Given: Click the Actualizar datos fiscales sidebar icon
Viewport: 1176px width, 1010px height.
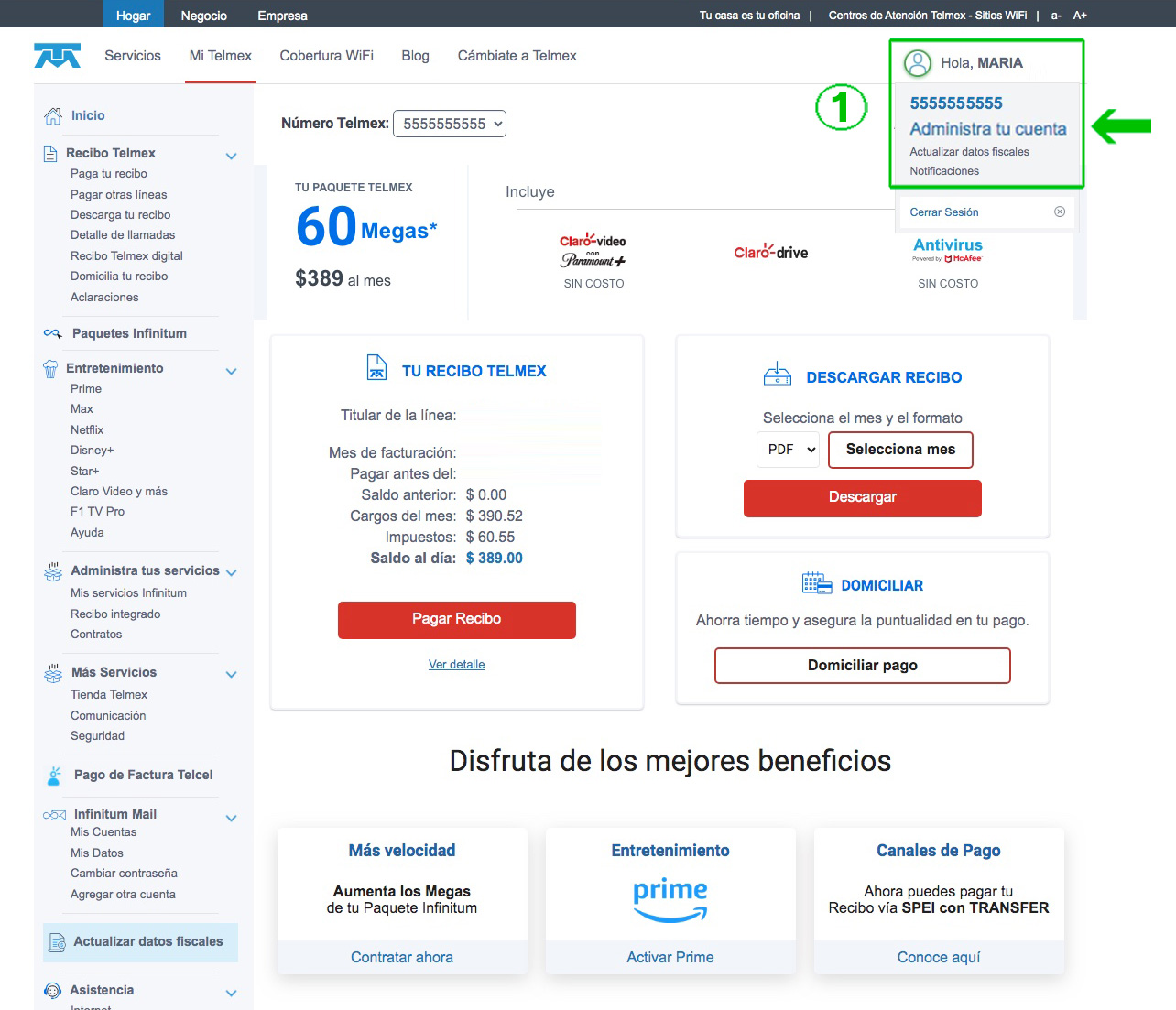Looking at the screenshot, I should point(57,942).
